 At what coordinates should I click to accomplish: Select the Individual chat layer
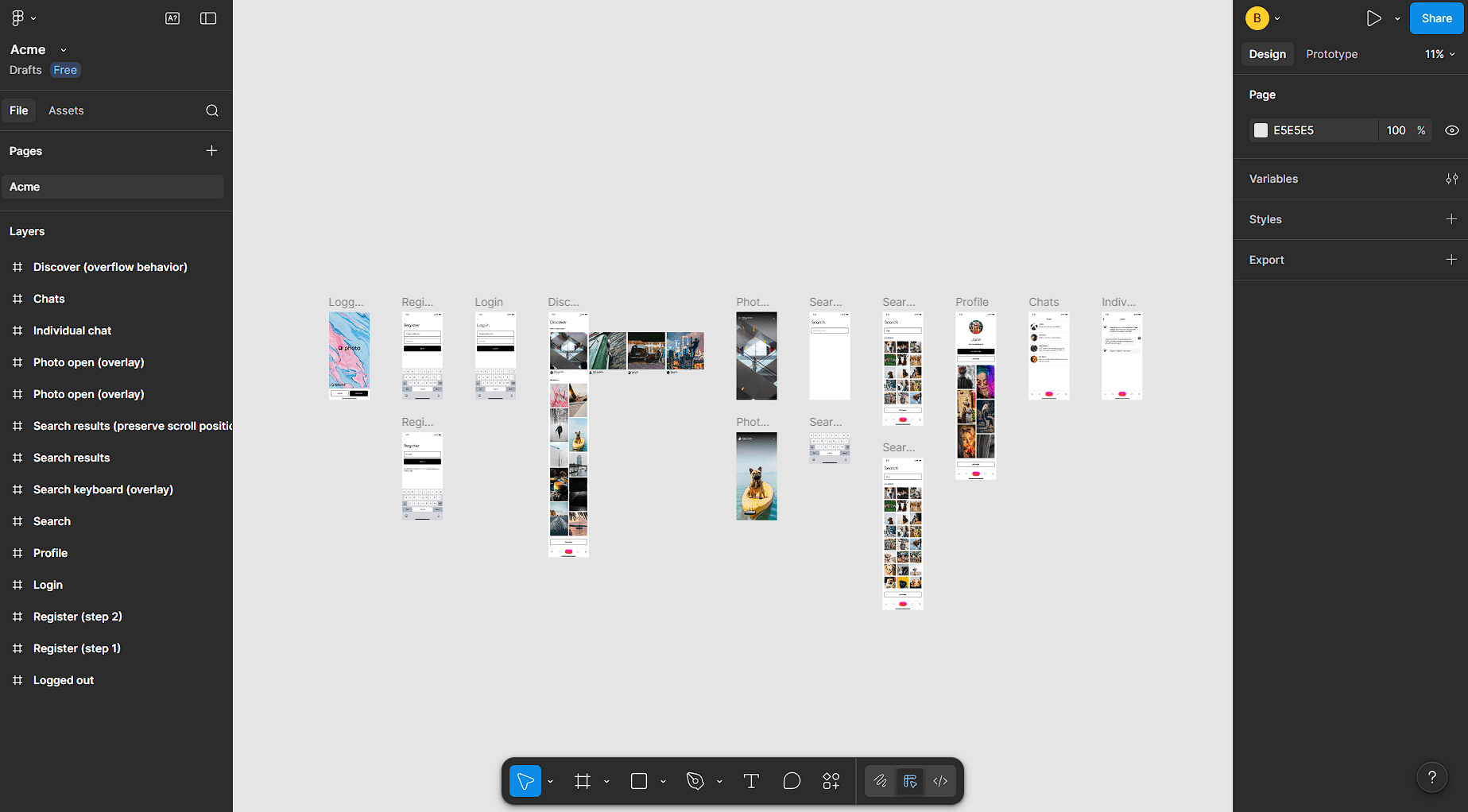pos(72,331)
